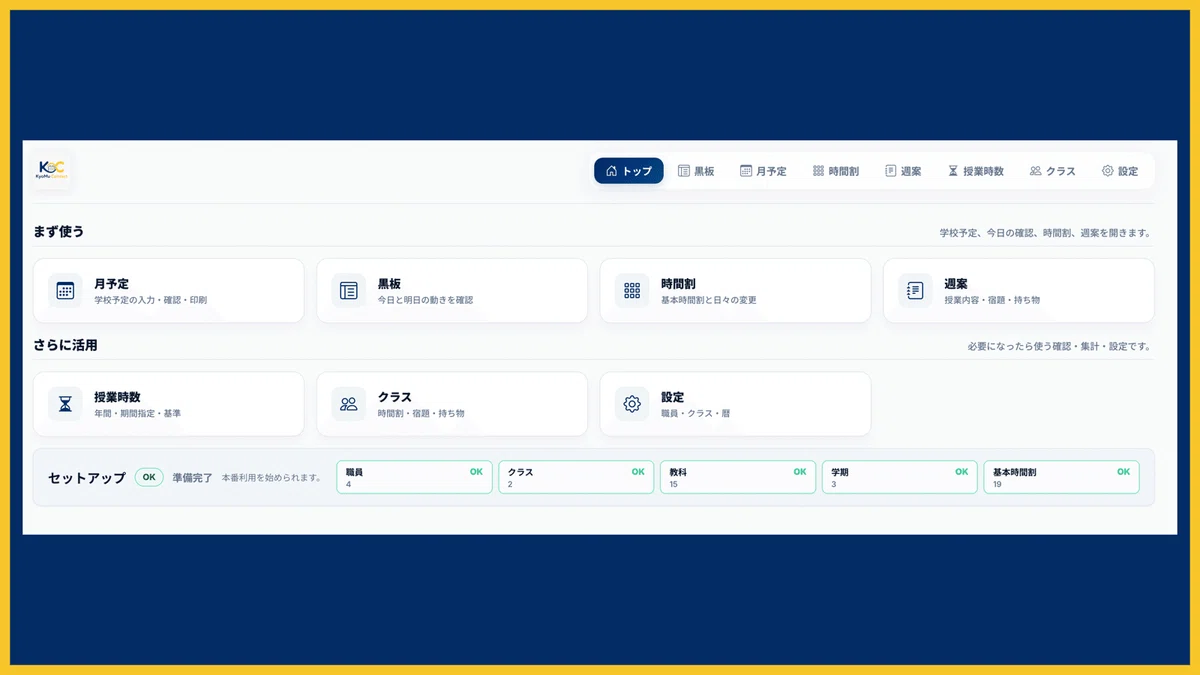Screen dimensions: 1200x675
Task: Click the セットアップ label
Action: (x=87, y=478)
